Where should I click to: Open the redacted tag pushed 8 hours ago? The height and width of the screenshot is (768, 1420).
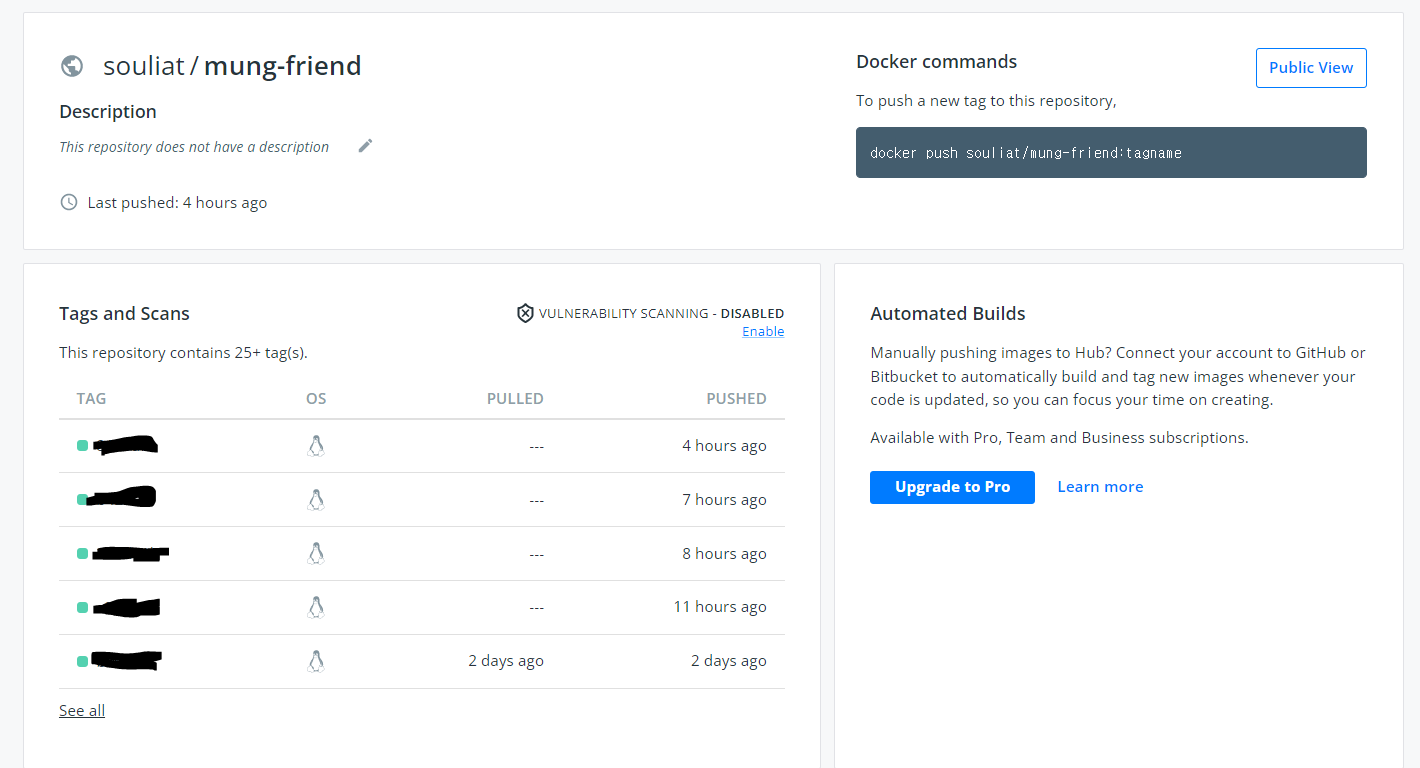[x=130, y=553]
